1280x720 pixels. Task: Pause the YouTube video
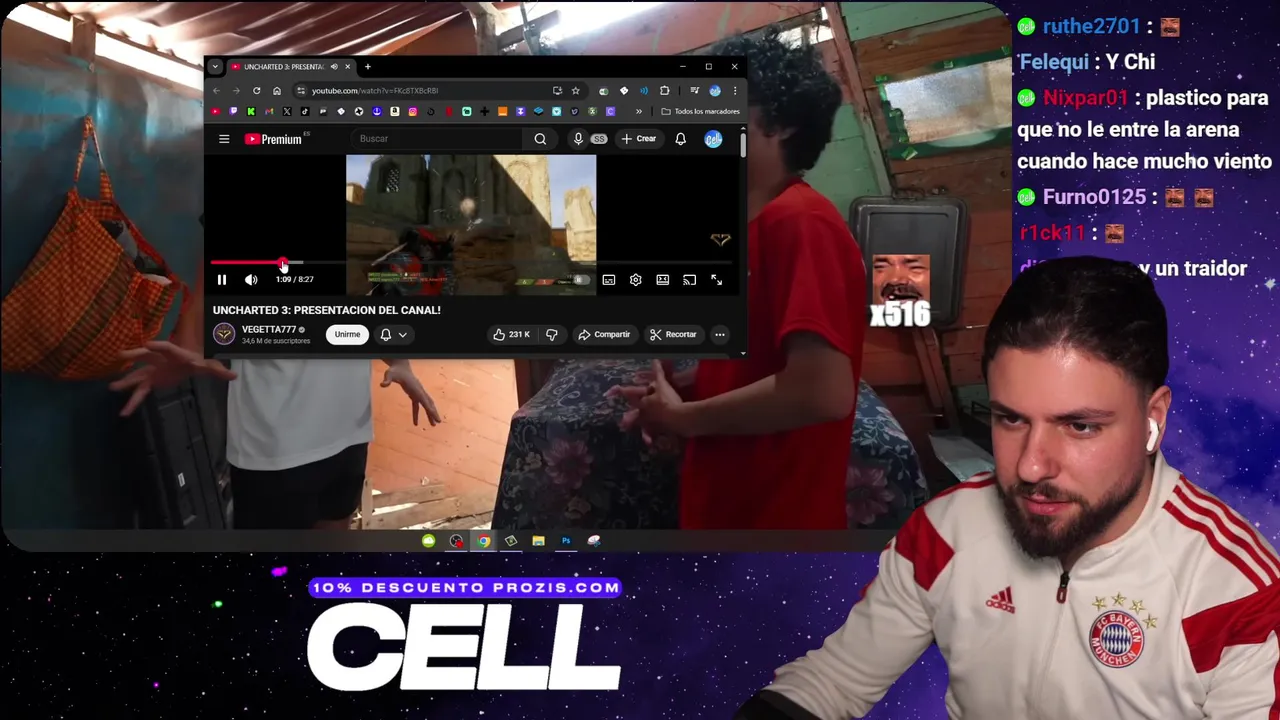pyautogui.click(x=222, y=280)
